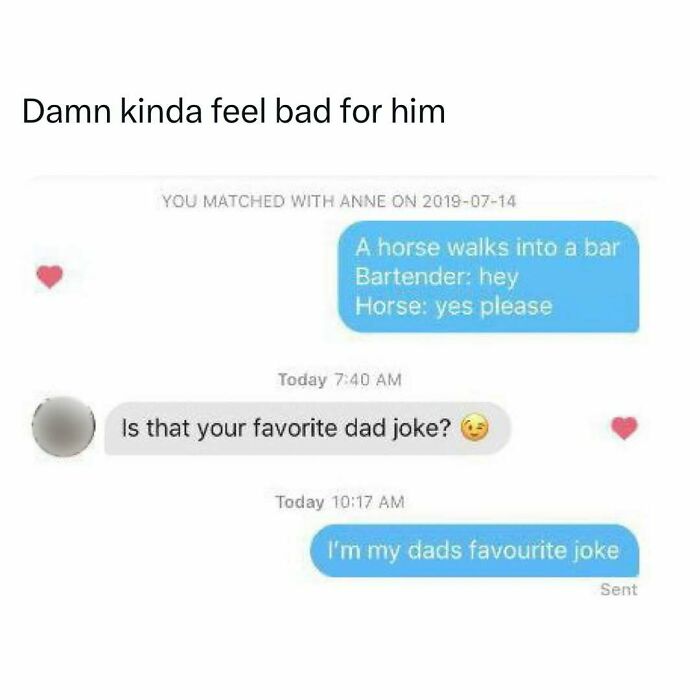The height and width of the screenshot is (700, 700).
Task: Select the 'I'm my dads favourite joke' bubble
Action: pyautogui.click(x=475, y=550)
